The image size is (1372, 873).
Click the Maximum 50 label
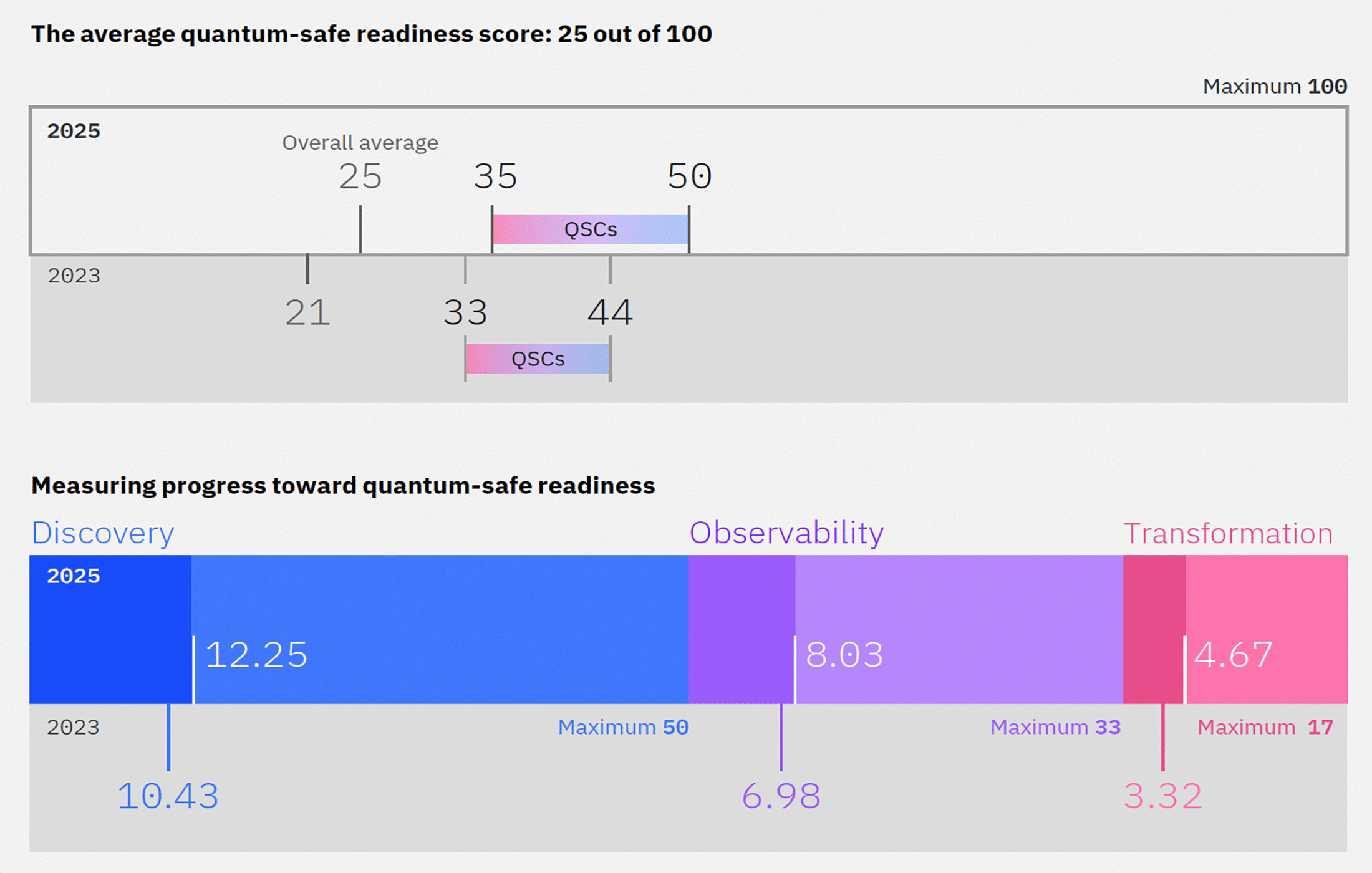(x=623, y=727)
